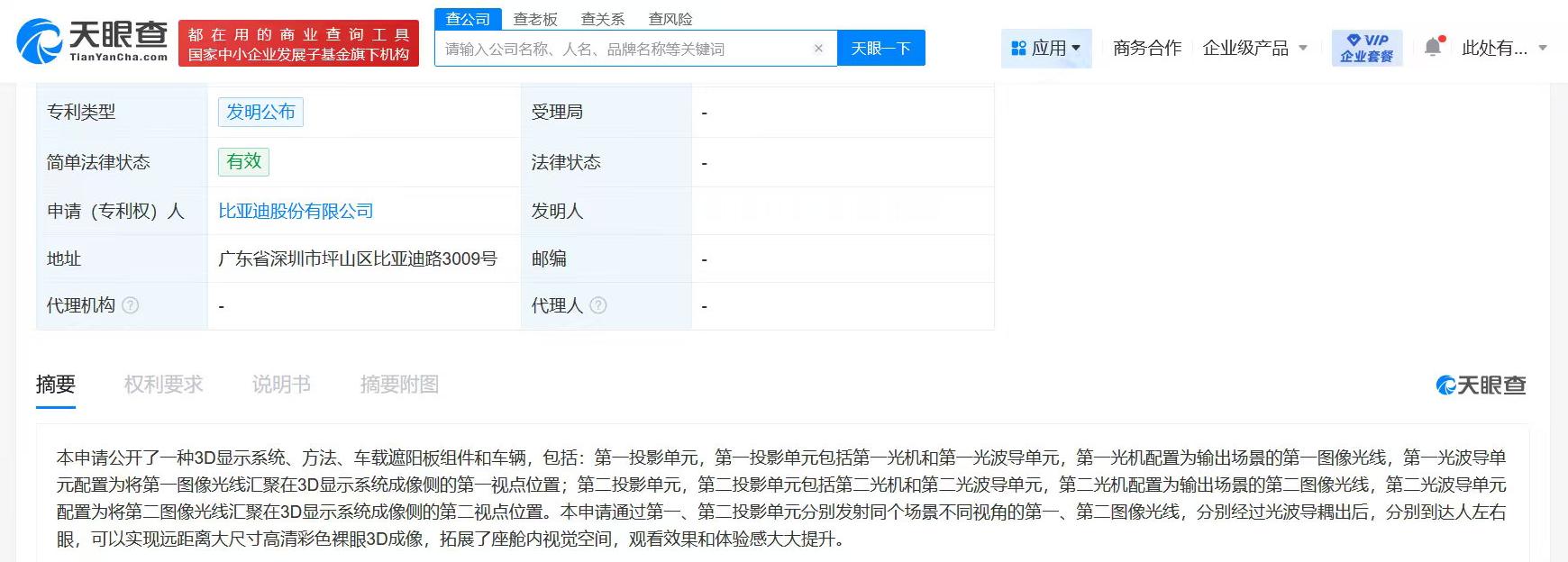Open the VIP 企业套餐 badge

point(1367,48)
